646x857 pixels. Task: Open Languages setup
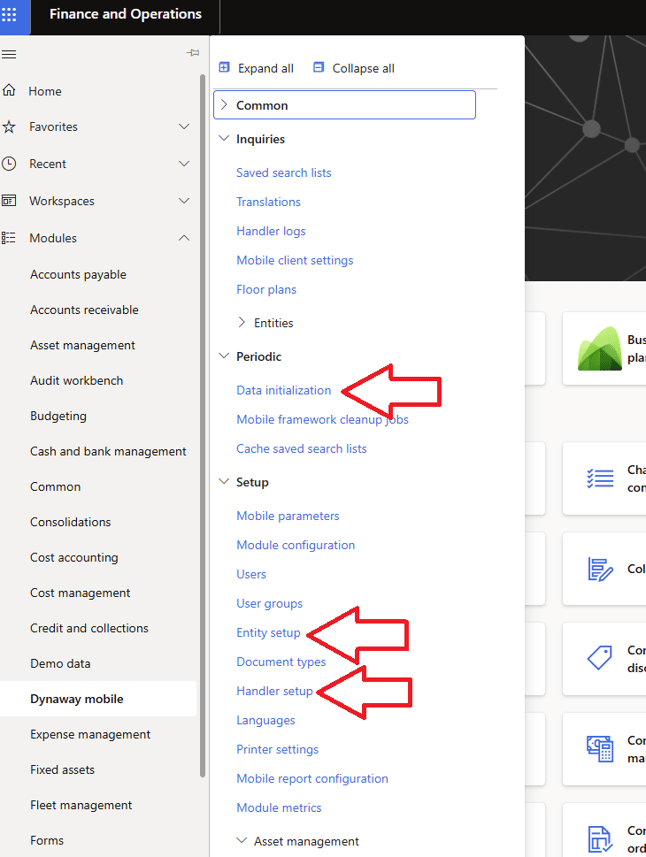click(266, 720)
